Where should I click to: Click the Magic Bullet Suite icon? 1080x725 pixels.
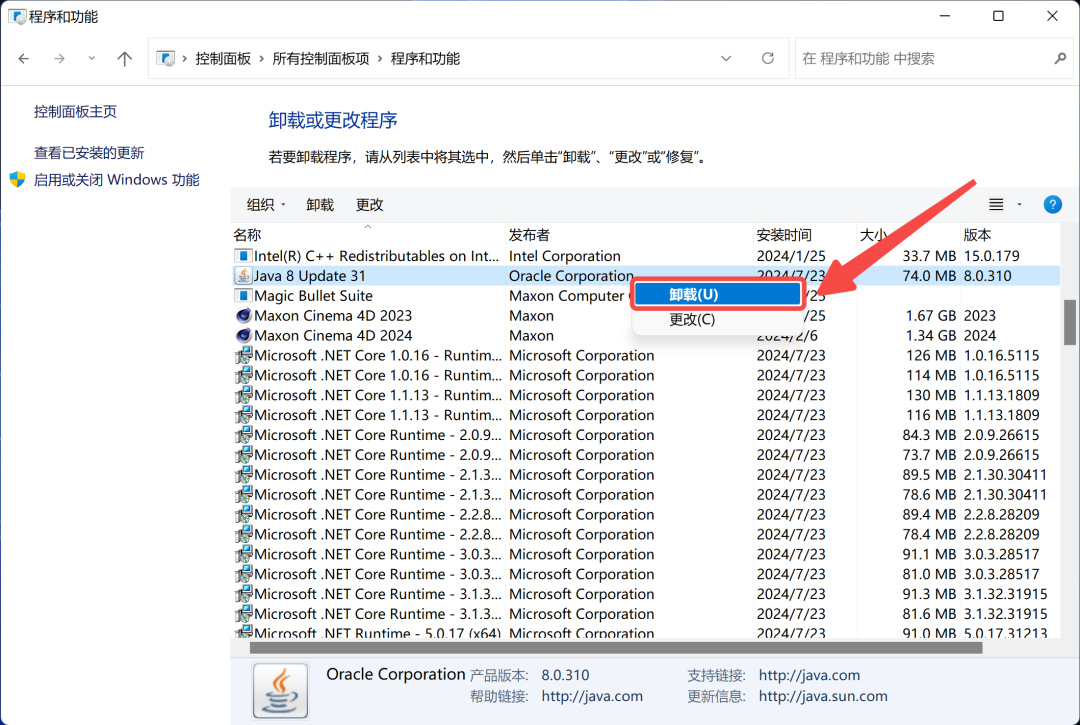243,296
